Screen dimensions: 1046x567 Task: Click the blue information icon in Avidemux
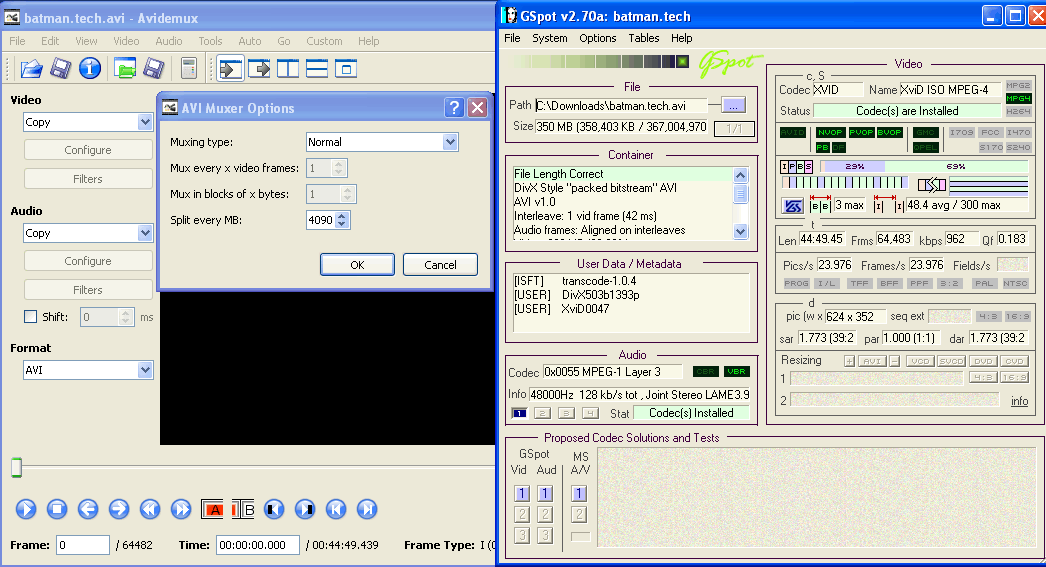[90, 68]
